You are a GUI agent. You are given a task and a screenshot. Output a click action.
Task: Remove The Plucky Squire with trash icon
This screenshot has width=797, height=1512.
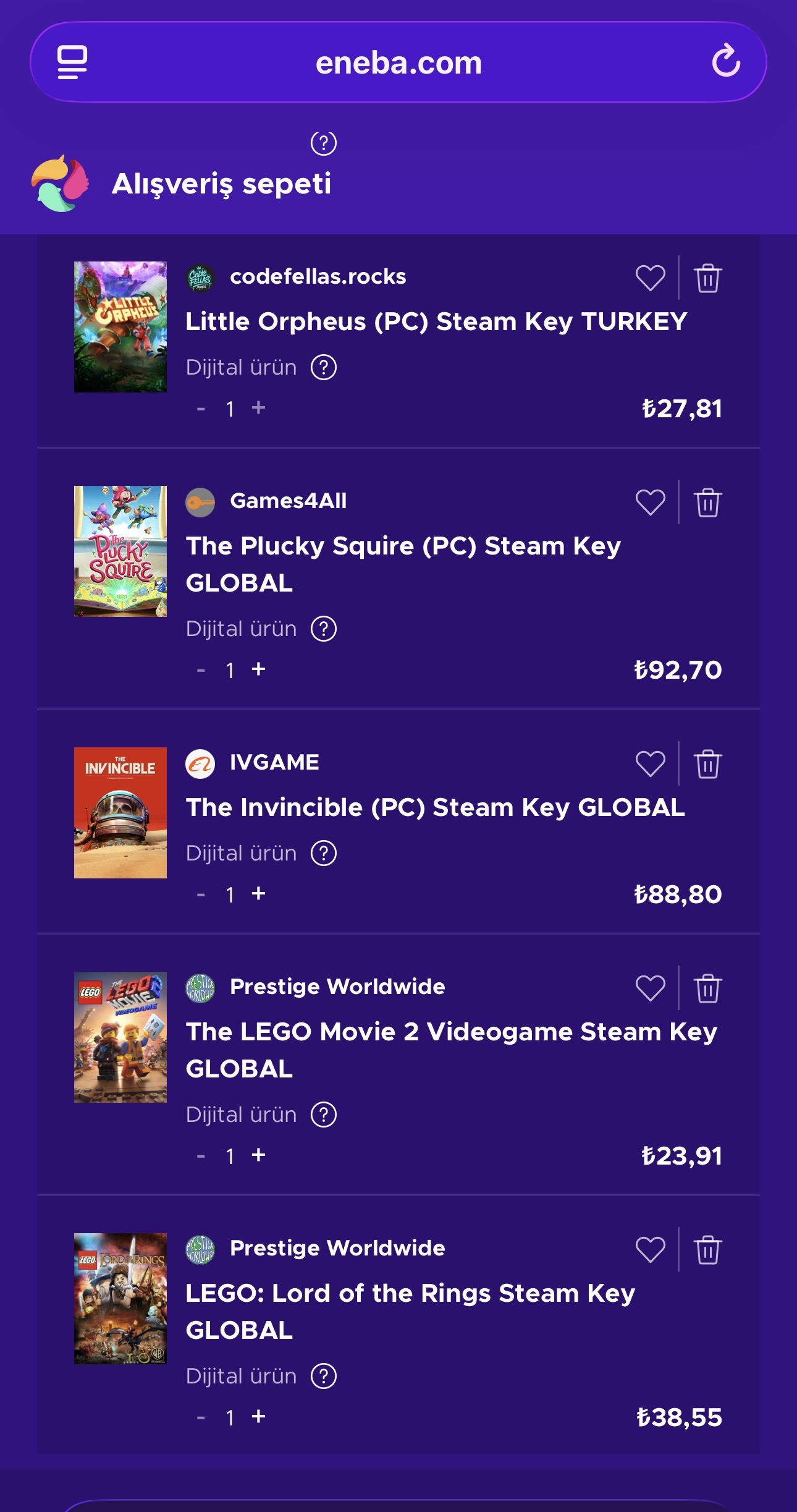(x=707, y=502)
